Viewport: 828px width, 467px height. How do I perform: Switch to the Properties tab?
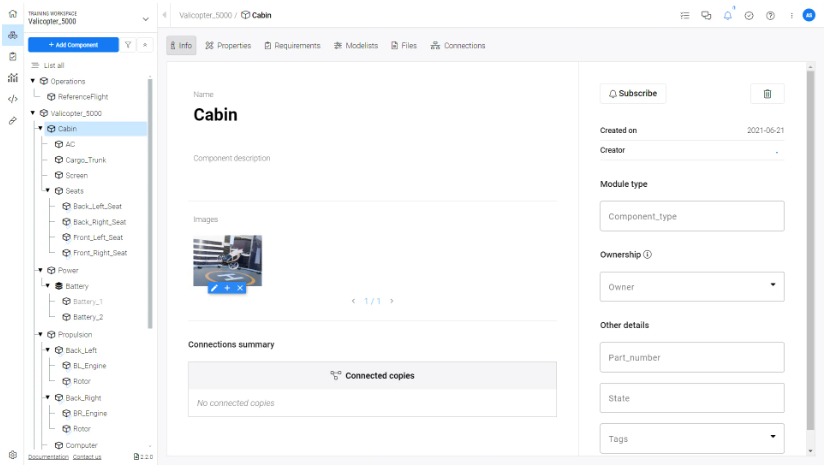(228, 45)
